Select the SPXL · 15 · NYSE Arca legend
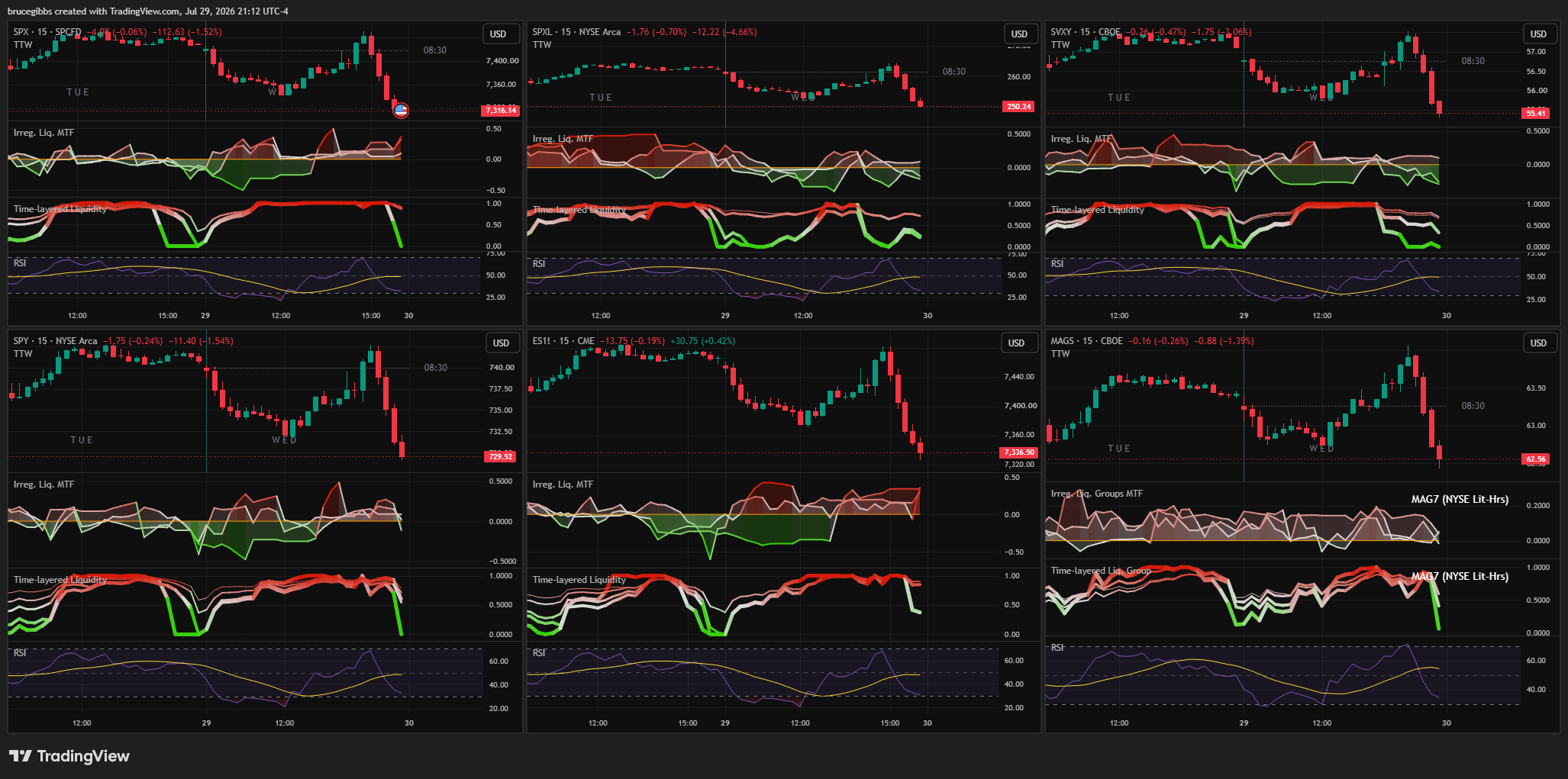Viewport: 1568px width, 779px height. 576,32
